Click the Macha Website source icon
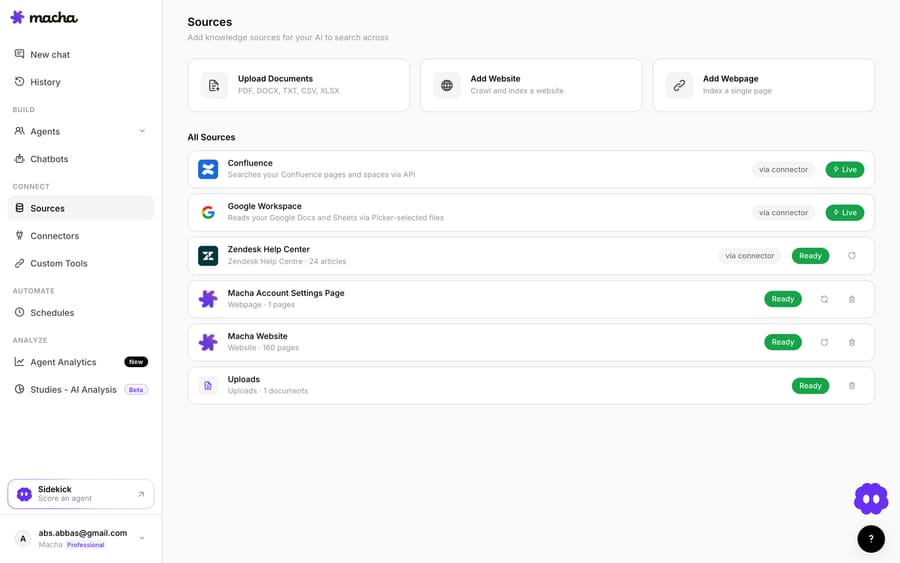Image resolution: width=900 pixels, height=563 pixels. [x=208, y=342]
